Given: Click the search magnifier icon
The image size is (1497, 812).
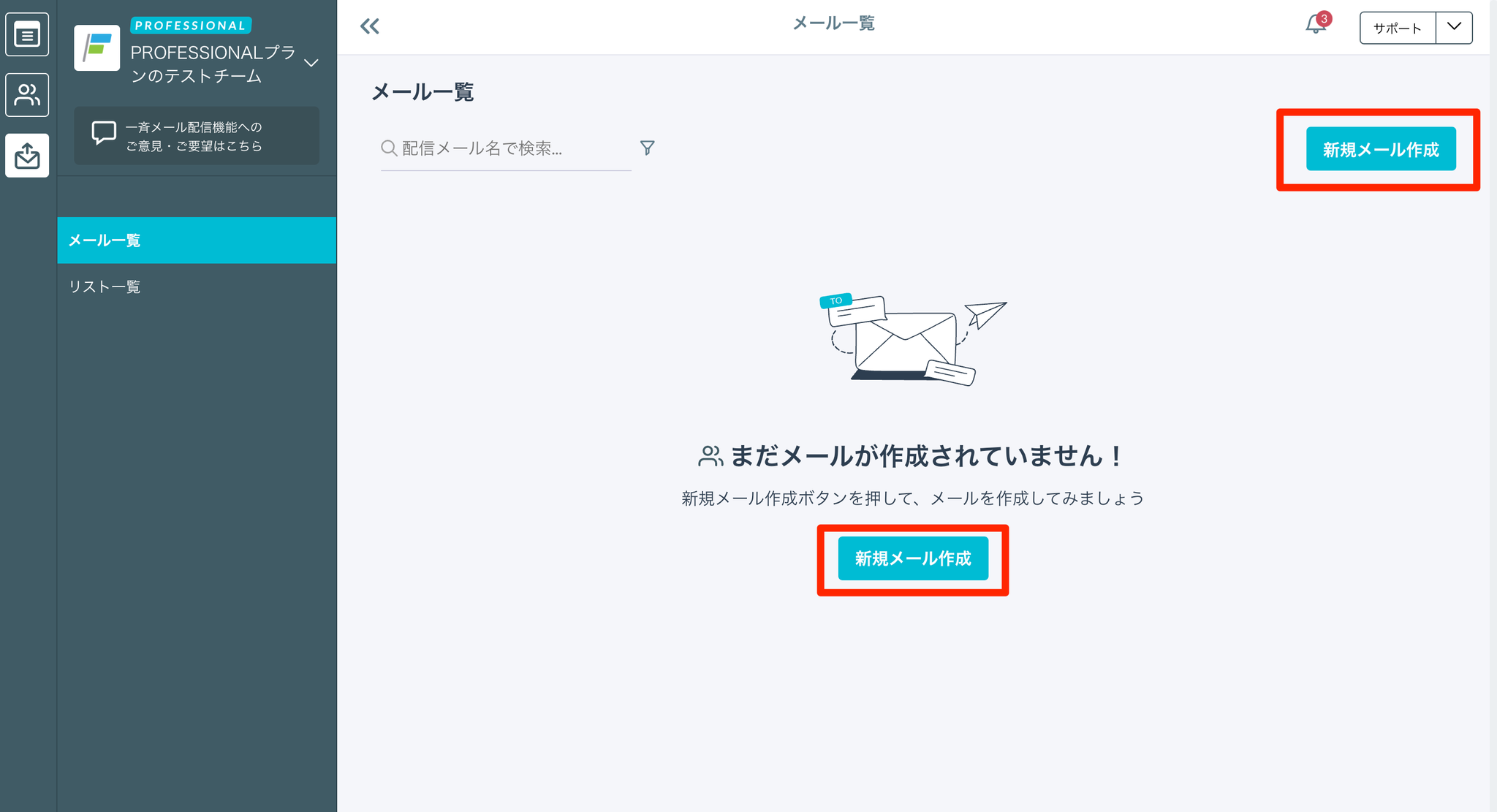Looking at the screenshot, I should pyautogui.click(x=389, y=148).
